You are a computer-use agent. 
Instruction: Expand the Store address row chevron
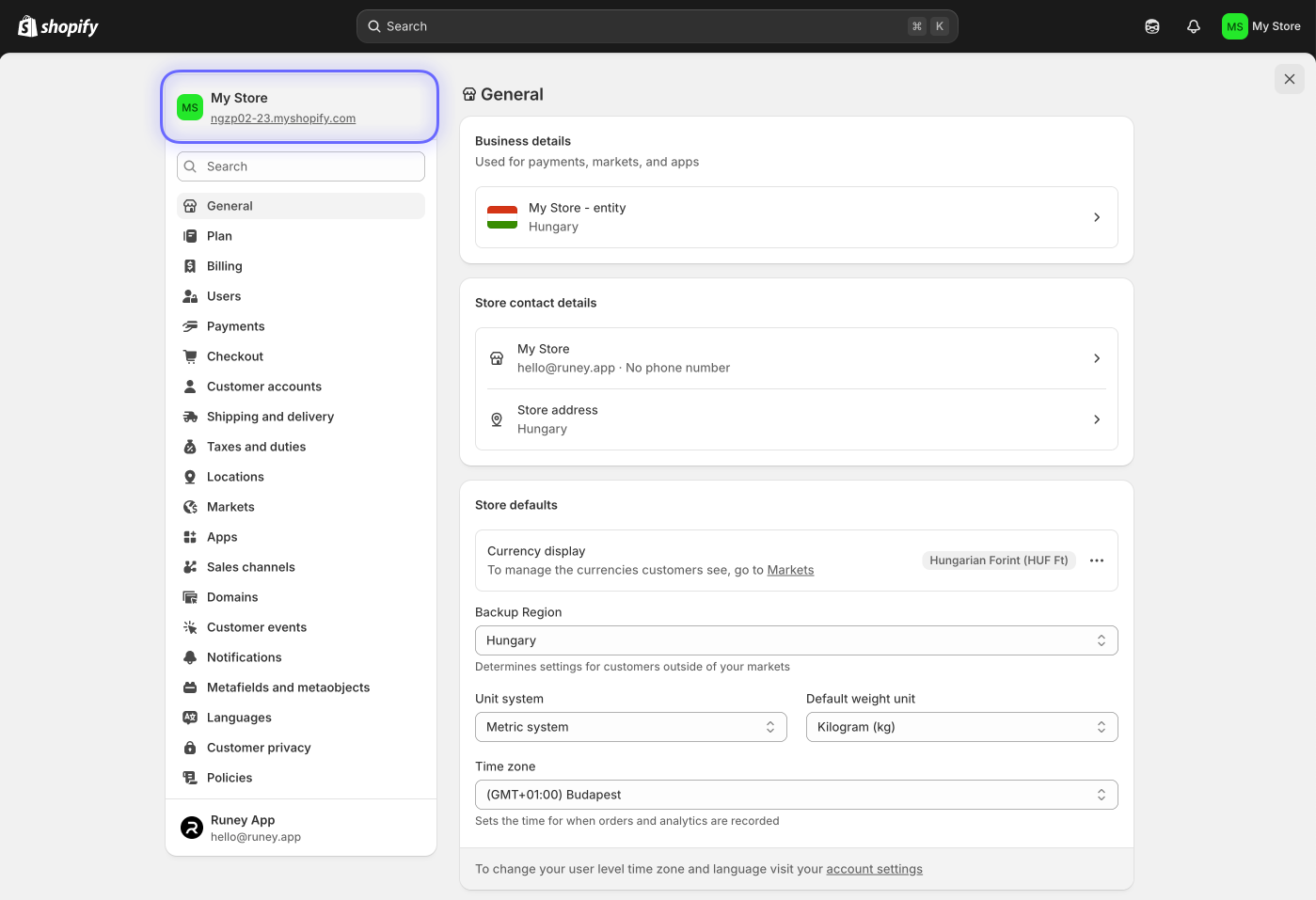(x=1097, y=419)
